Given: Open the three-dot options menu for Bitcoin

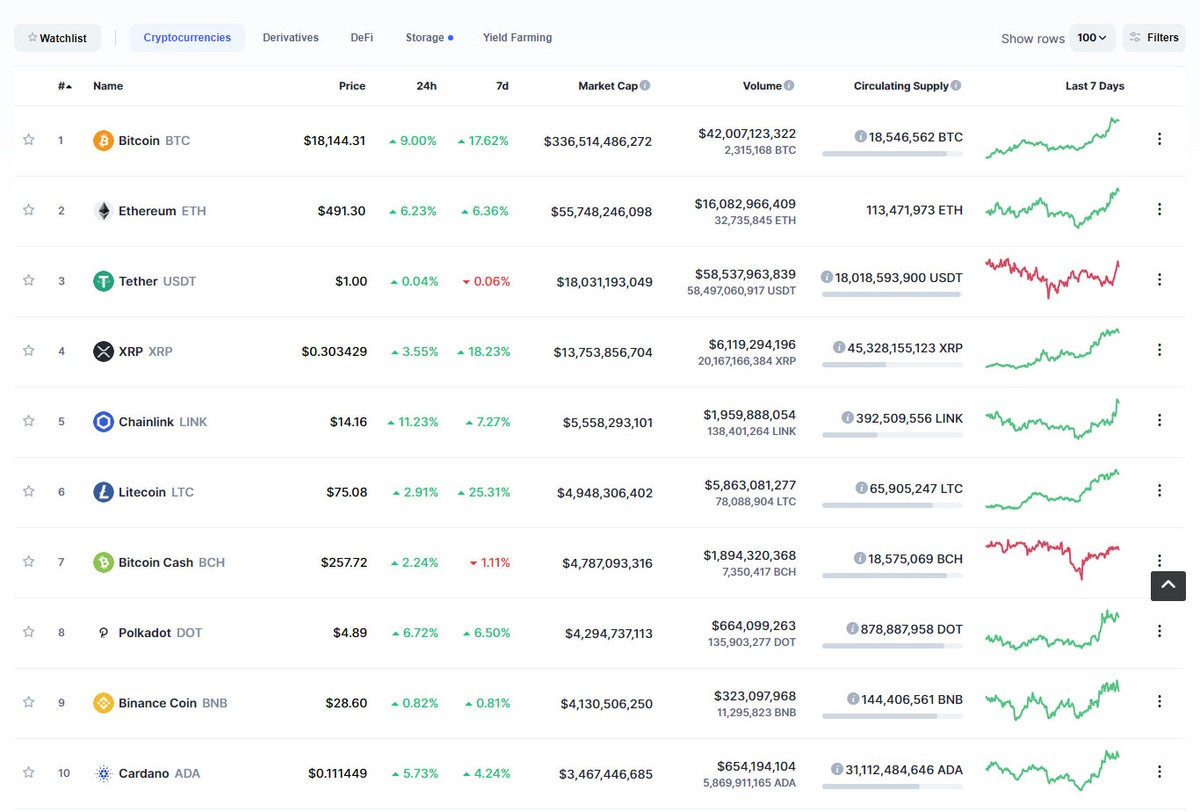Looking at the screenshot, I should click(1159, 140).
